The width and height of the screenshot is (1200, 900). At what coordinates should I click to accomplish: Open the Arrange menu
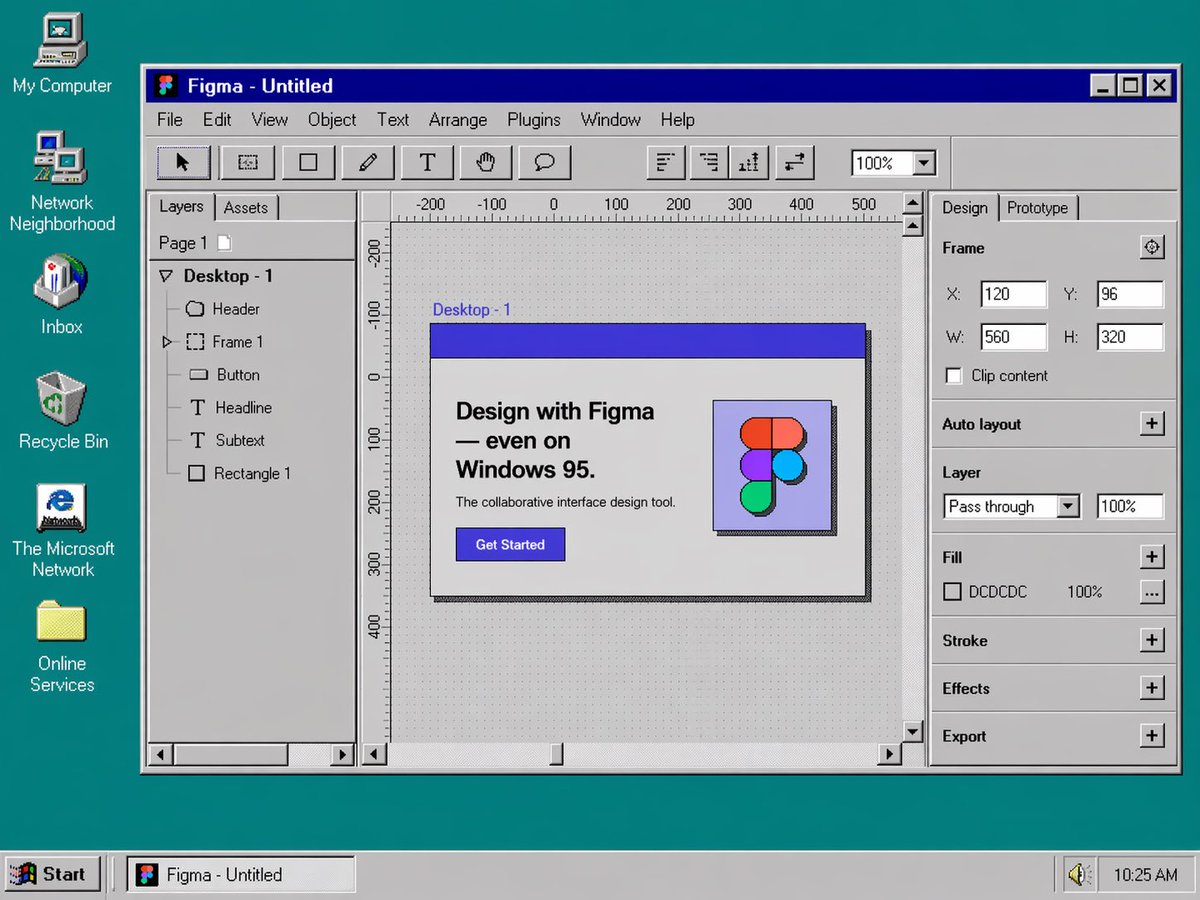click(458, 120)
